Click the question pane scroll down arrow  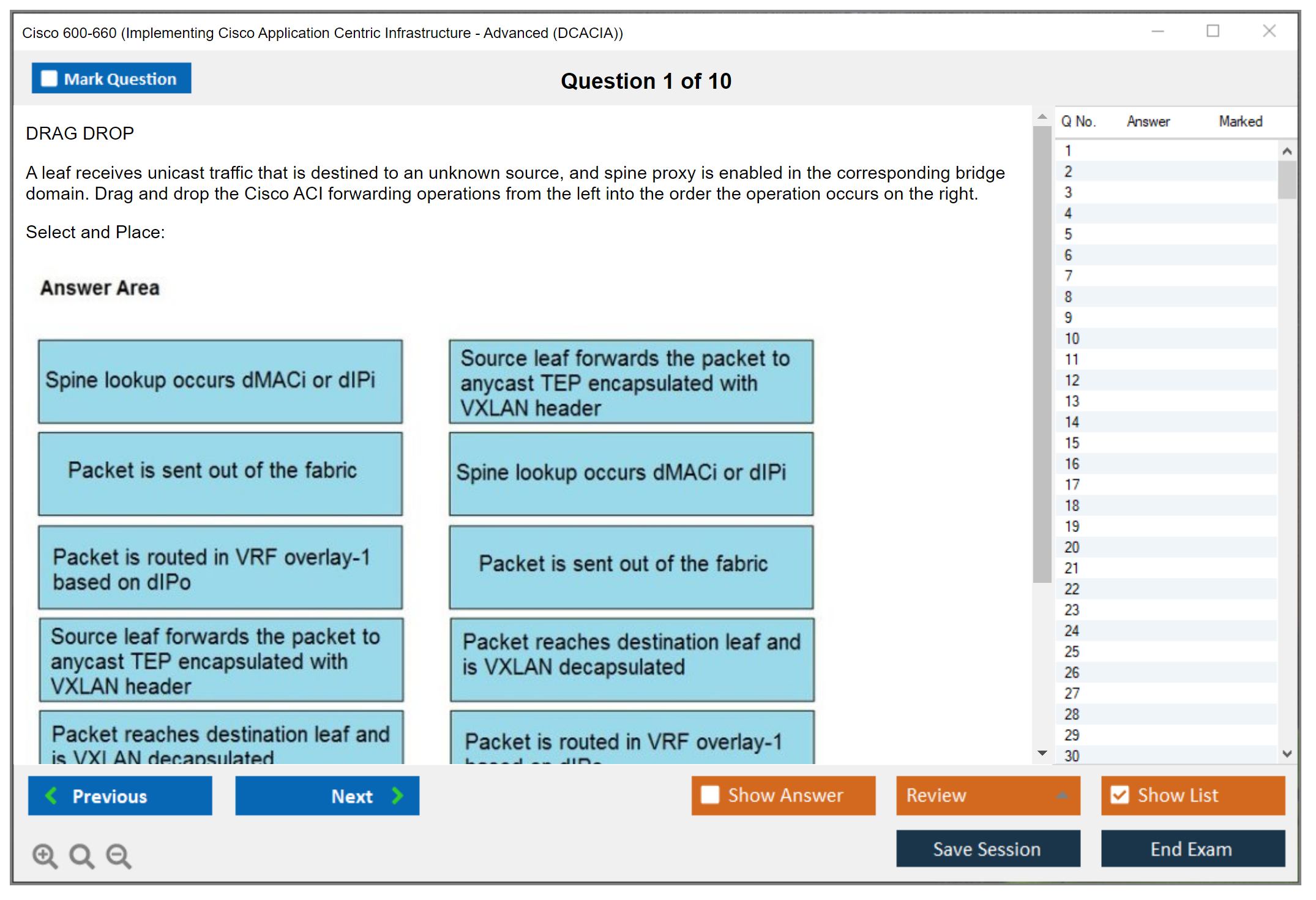(x=1042, y=753)
